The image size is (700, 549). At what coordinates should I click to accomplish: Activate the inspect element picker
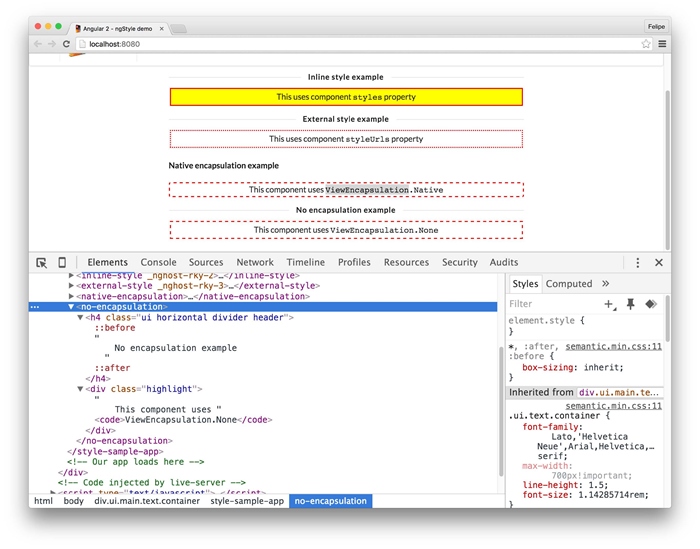point(42,262)
